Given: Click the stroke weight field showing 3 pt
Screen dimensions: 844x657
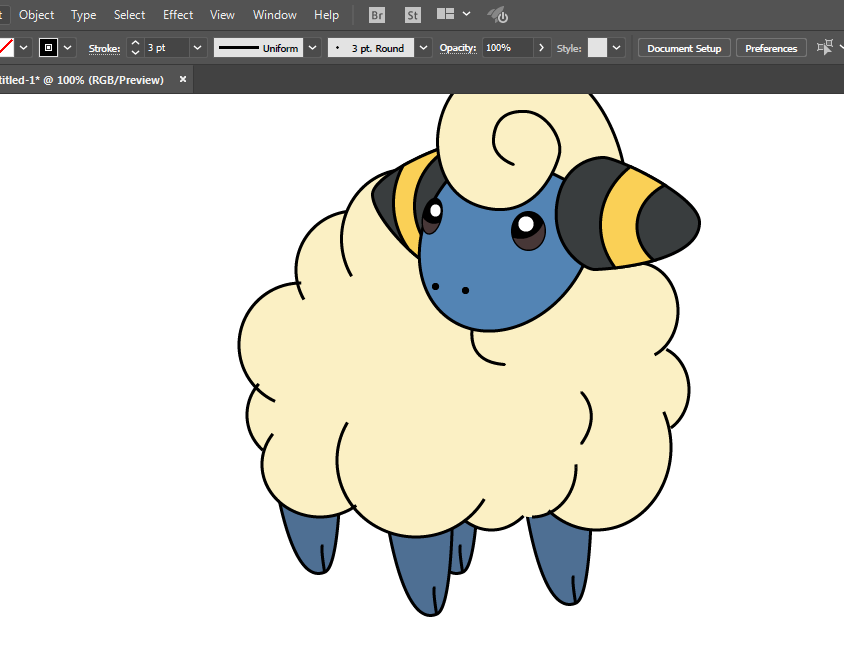Looking at the screenshot, I should point(167,48).
